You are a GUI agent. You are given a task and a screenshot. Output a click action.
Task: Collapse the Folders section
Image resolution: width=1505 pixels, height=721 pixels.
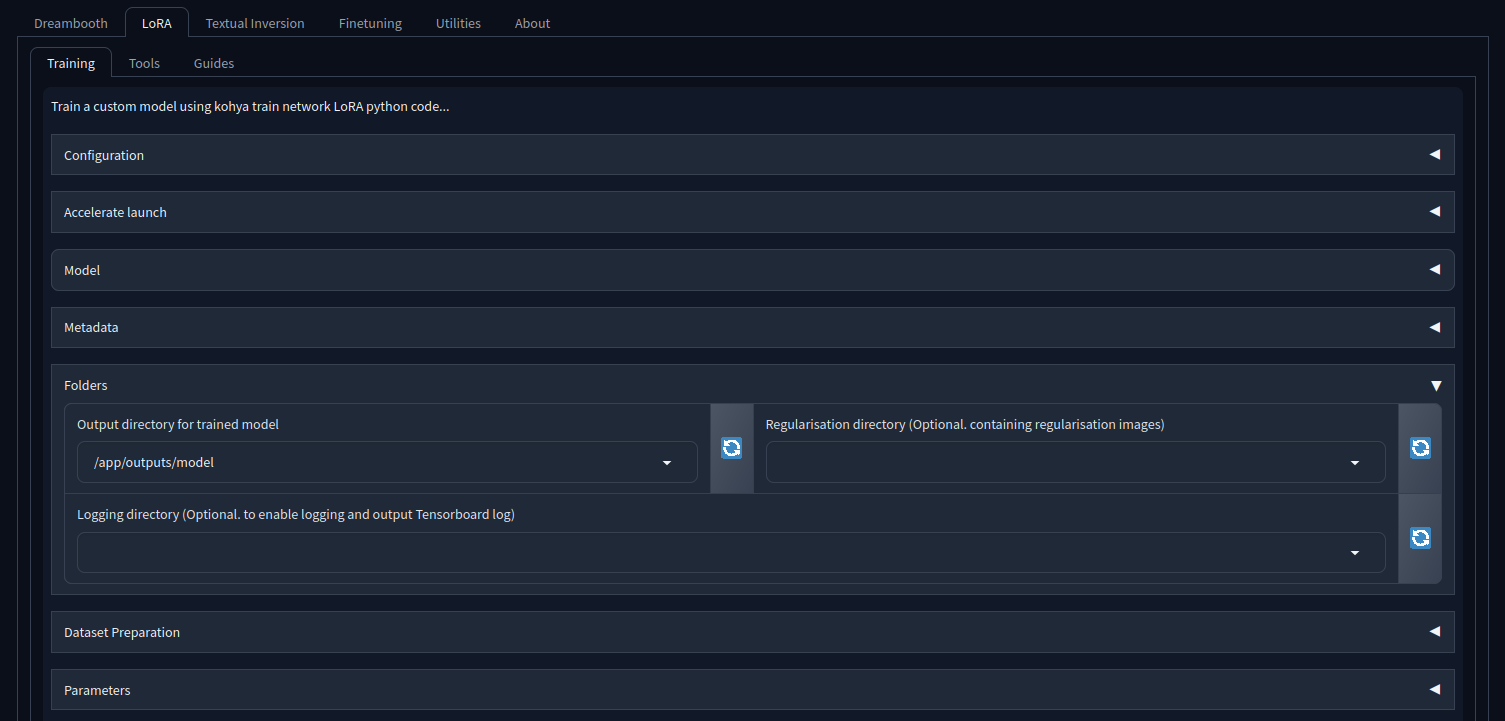pos(752,385)
